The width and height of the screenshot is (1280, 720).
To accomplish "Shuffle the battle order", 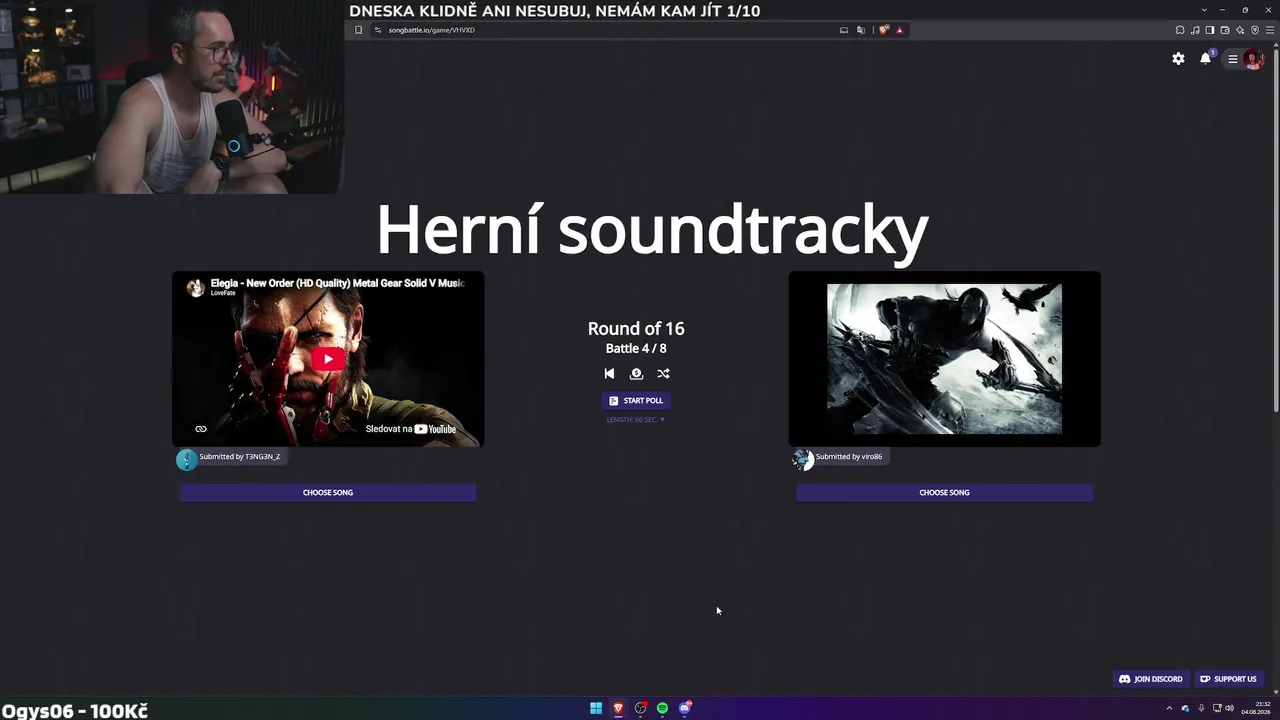I will coord(663,373).
